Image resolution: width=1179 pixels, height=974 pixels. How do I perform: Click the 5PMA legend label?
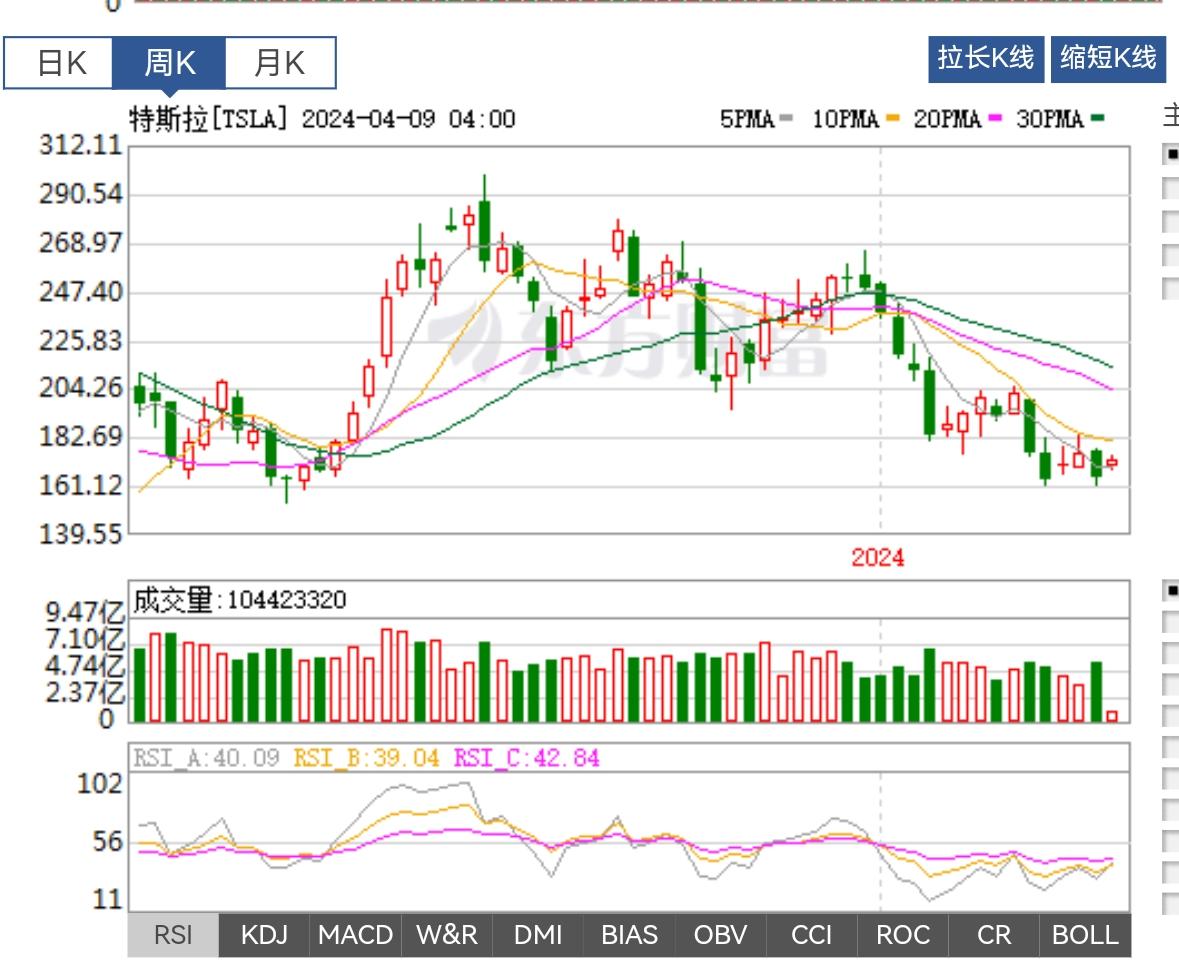(747, 119)
